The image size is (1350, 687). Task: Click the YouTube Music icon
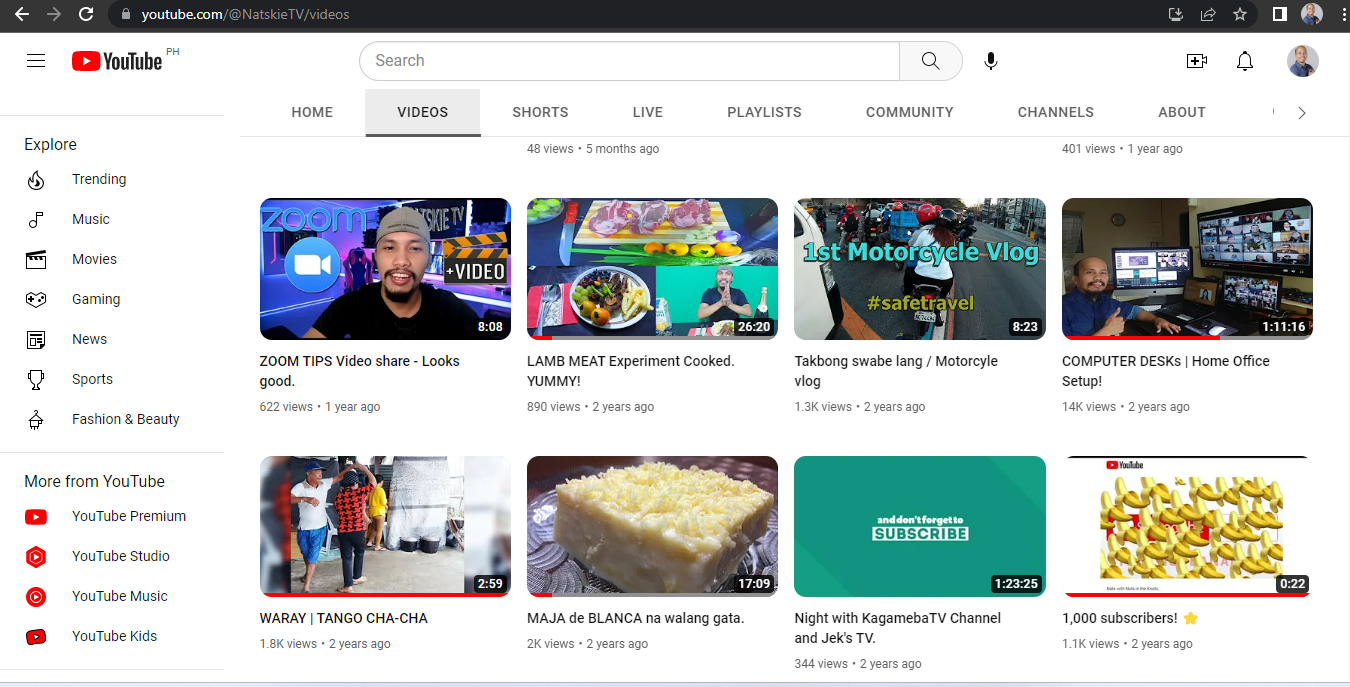(36, 597)
